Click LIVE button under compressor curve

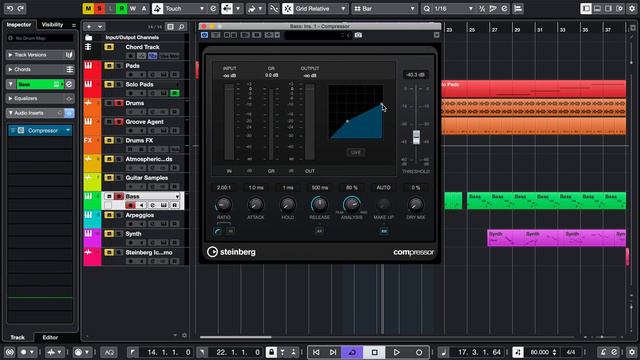356,153
